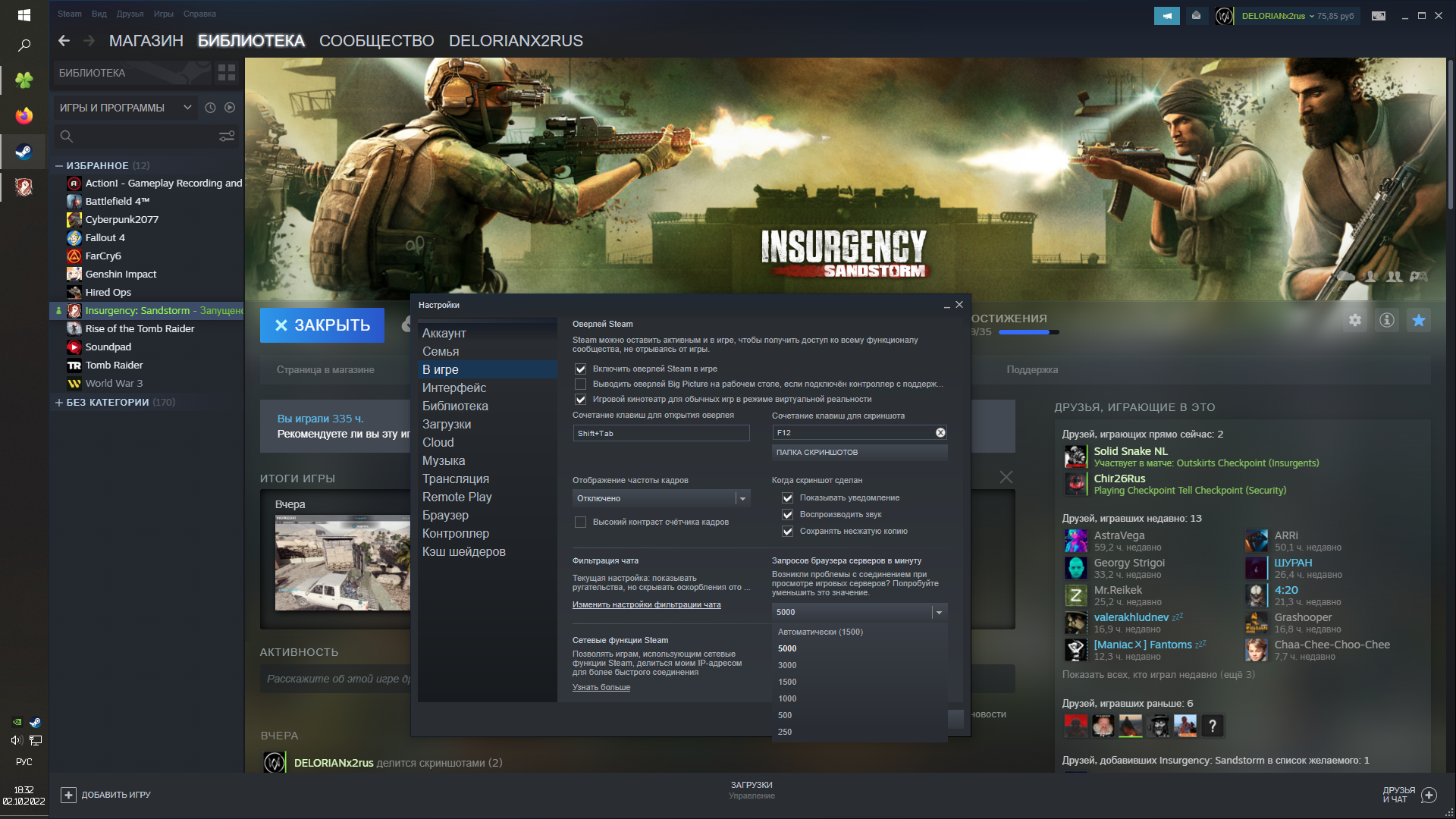Click the forward navigation arrow
Image resolution: width=1456 pixels, height=819 pixels.
[x=89, y=41]
